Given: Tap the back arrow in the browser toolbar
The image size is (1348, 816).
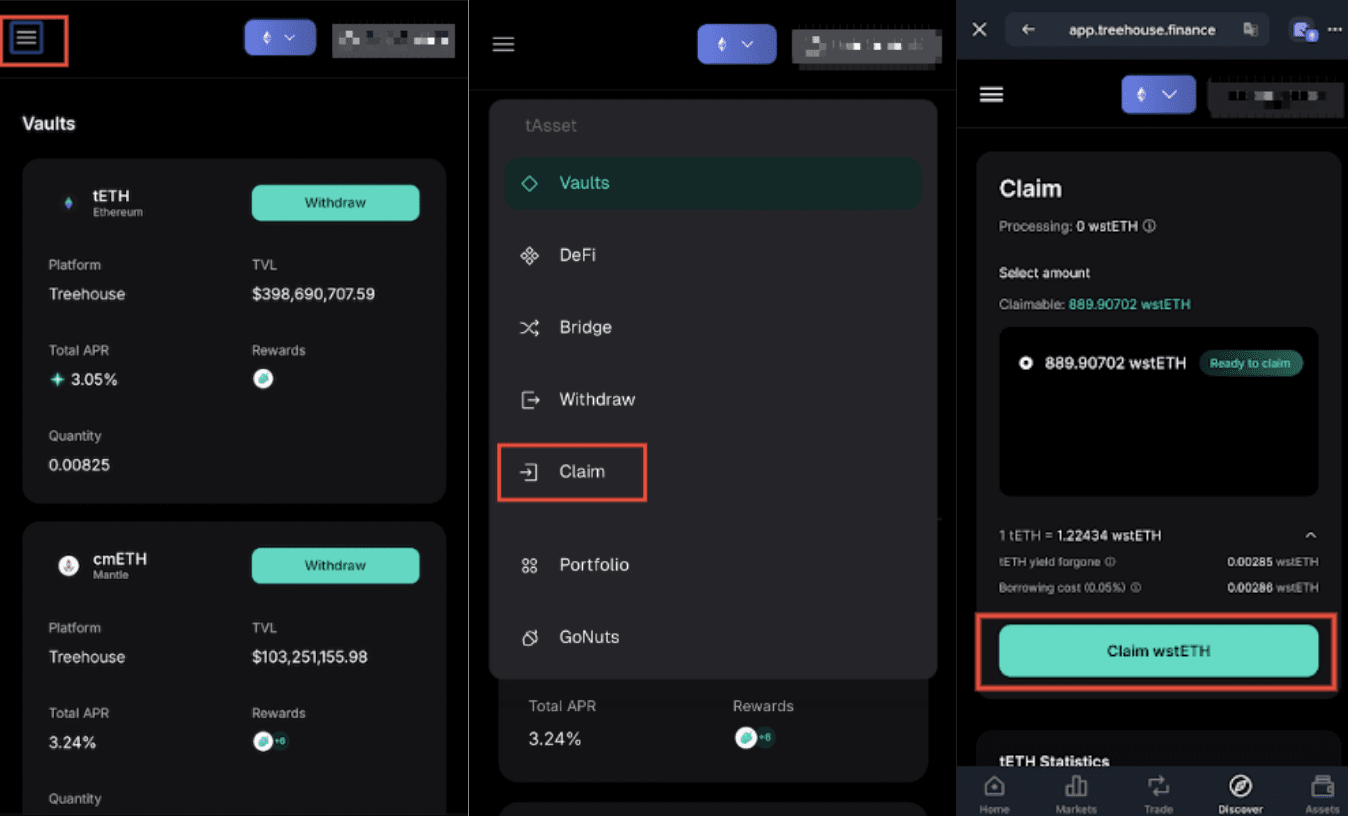Looking at the screenshot, I should click(x=1028, y=29).
